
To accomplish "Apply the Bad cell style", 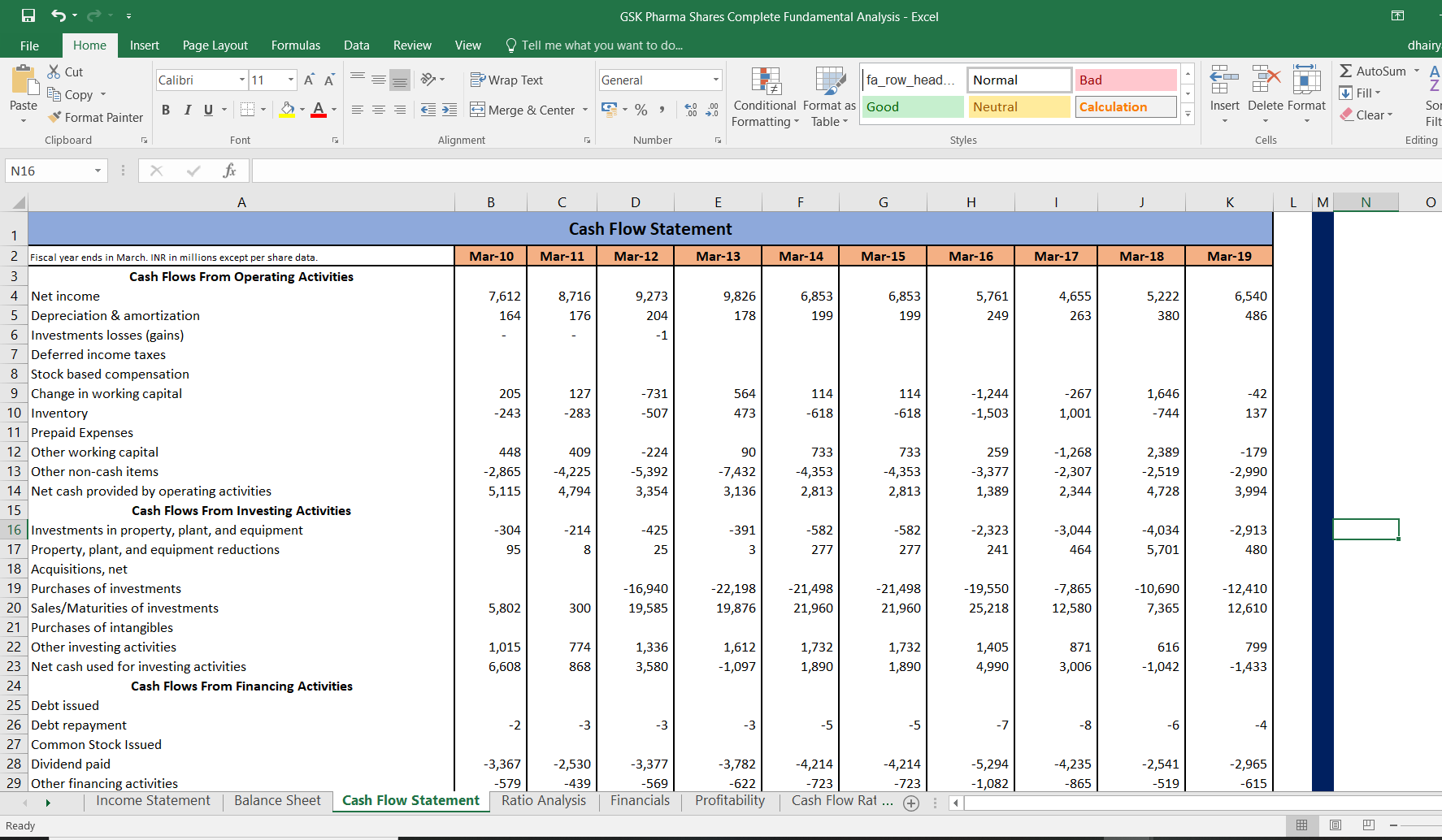I will [1126, 80].
